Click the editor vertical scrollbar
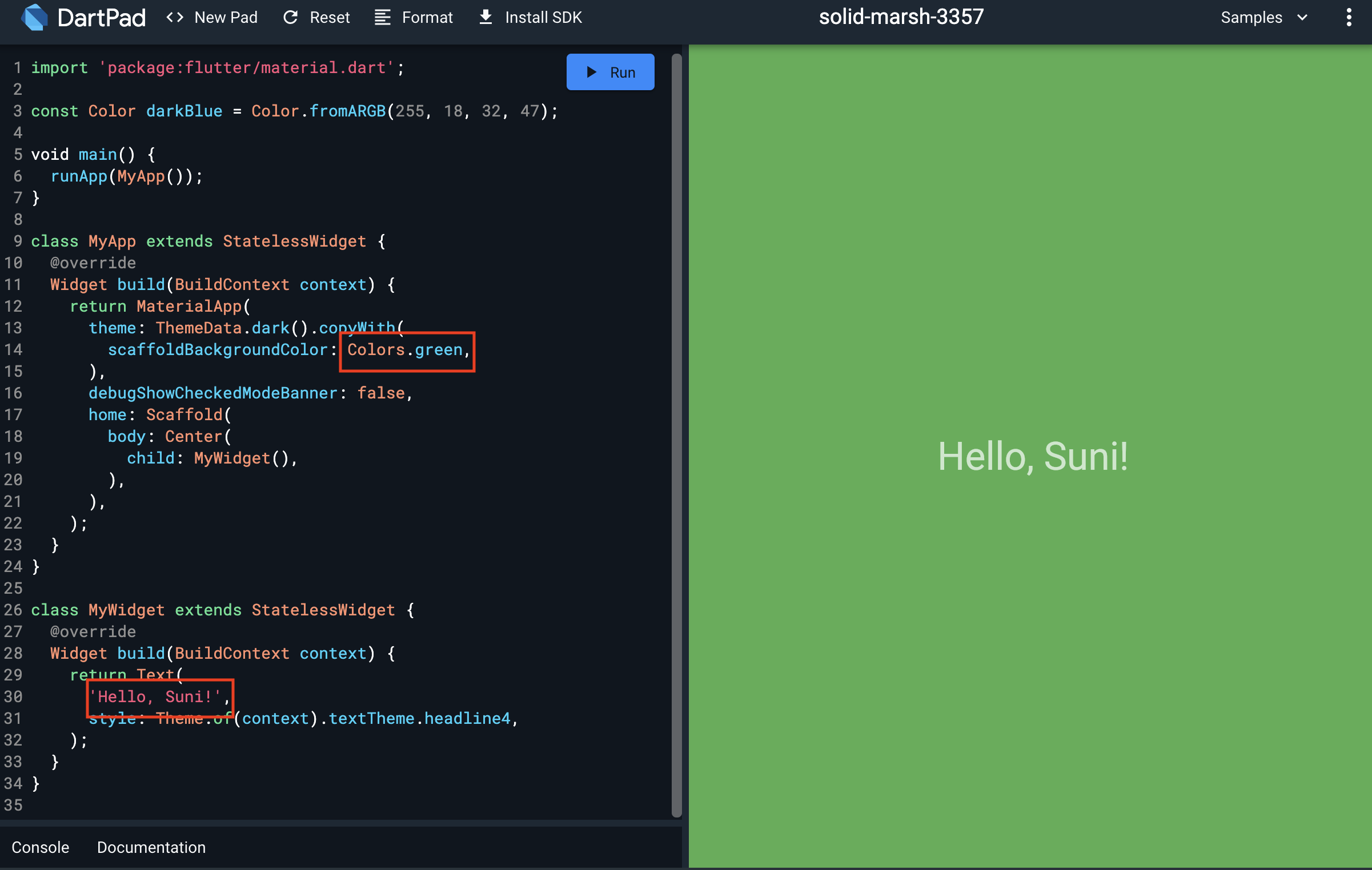The width and height of the screenshot is (1372, 870). click(676, 434)
